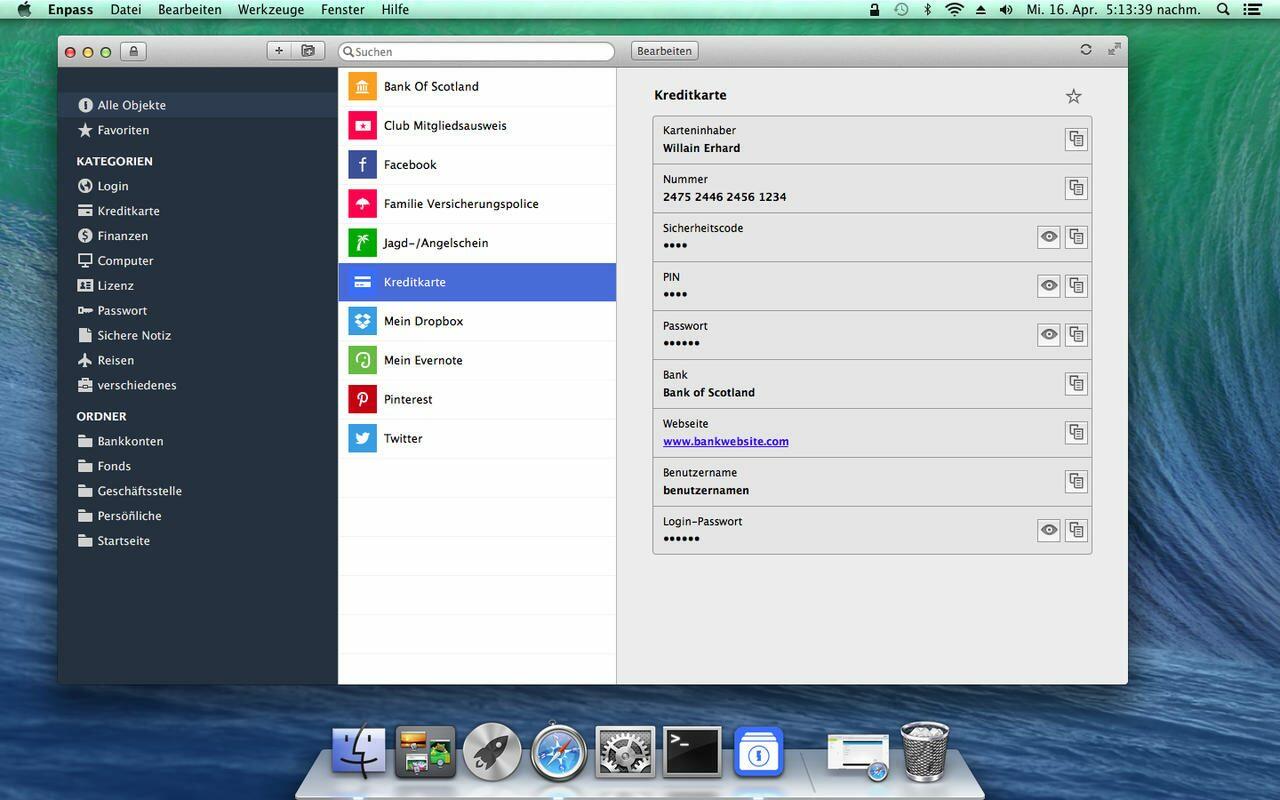Open the Fenster menu
Viewport: 1280px width, 800px height.
pyautogui.click(x=343, y=9)
